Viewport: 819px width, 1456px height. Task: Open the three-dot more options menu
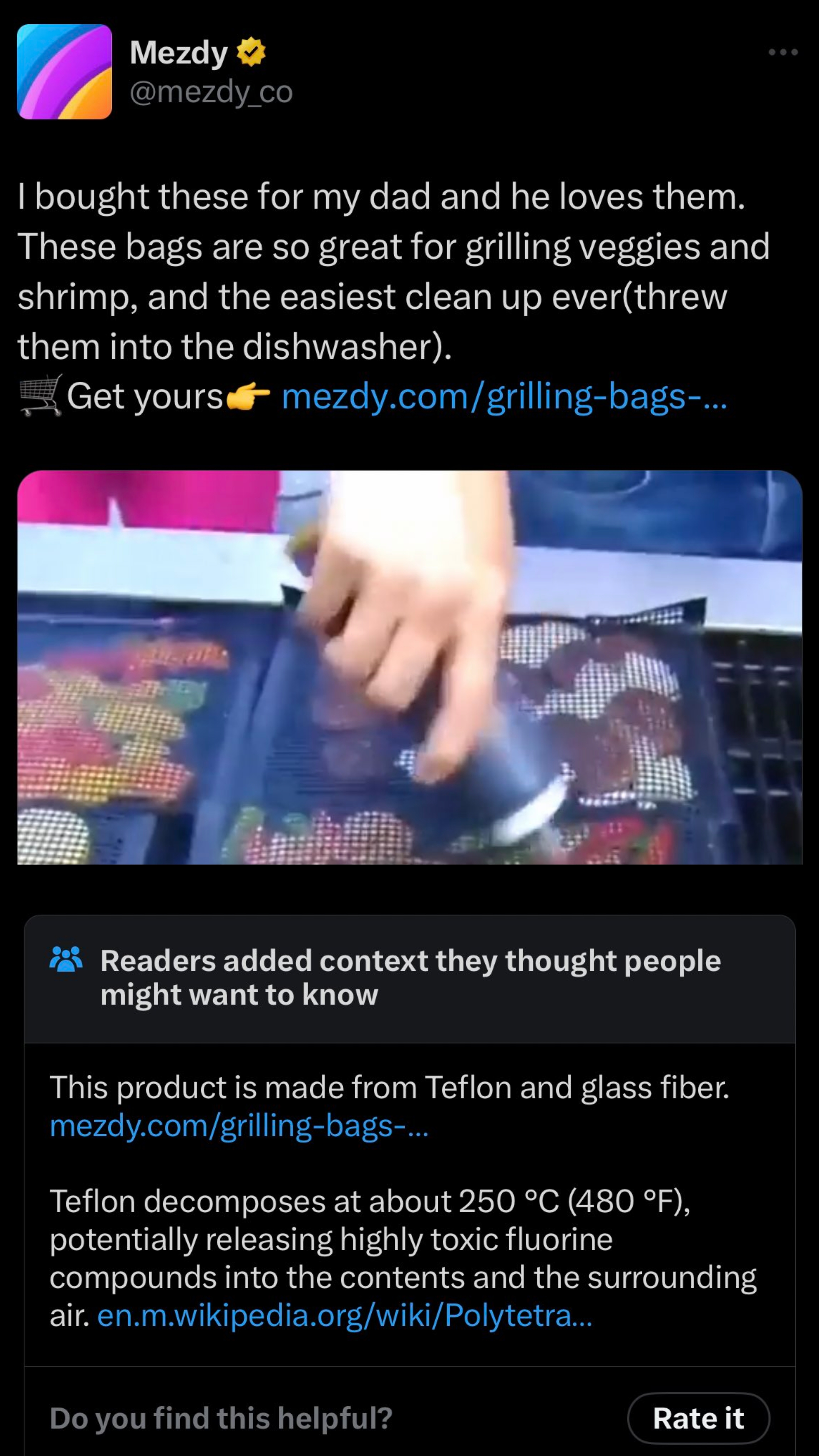pyautogui.click(x=783, y=52)
